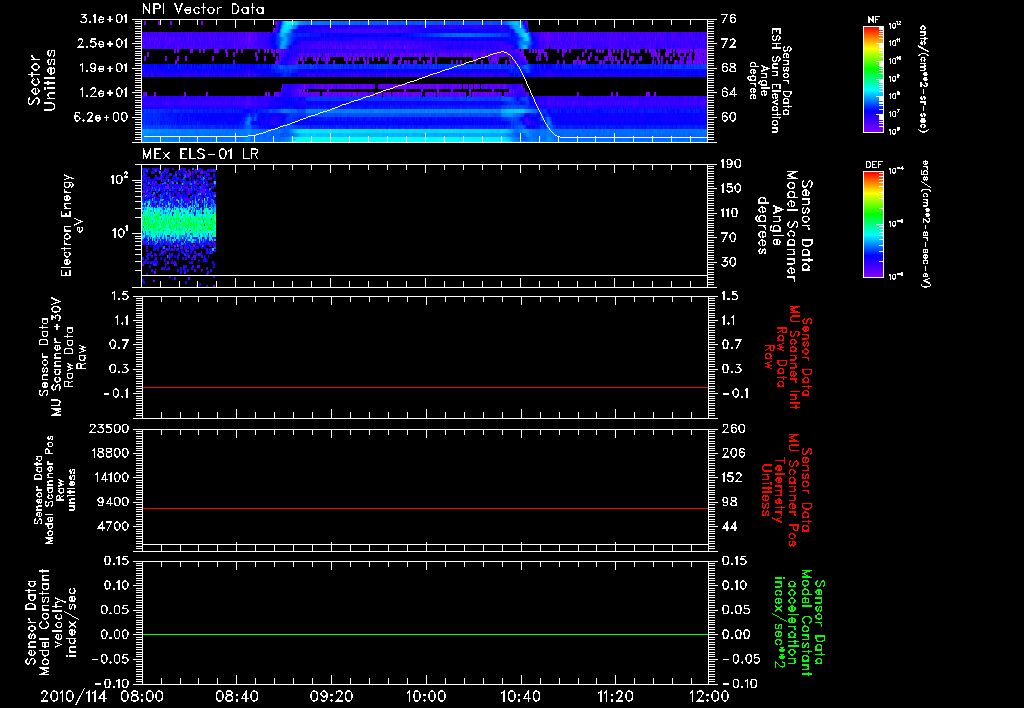
Task: Click the '110' scanner angle tick label
Action: coord(731,213)
